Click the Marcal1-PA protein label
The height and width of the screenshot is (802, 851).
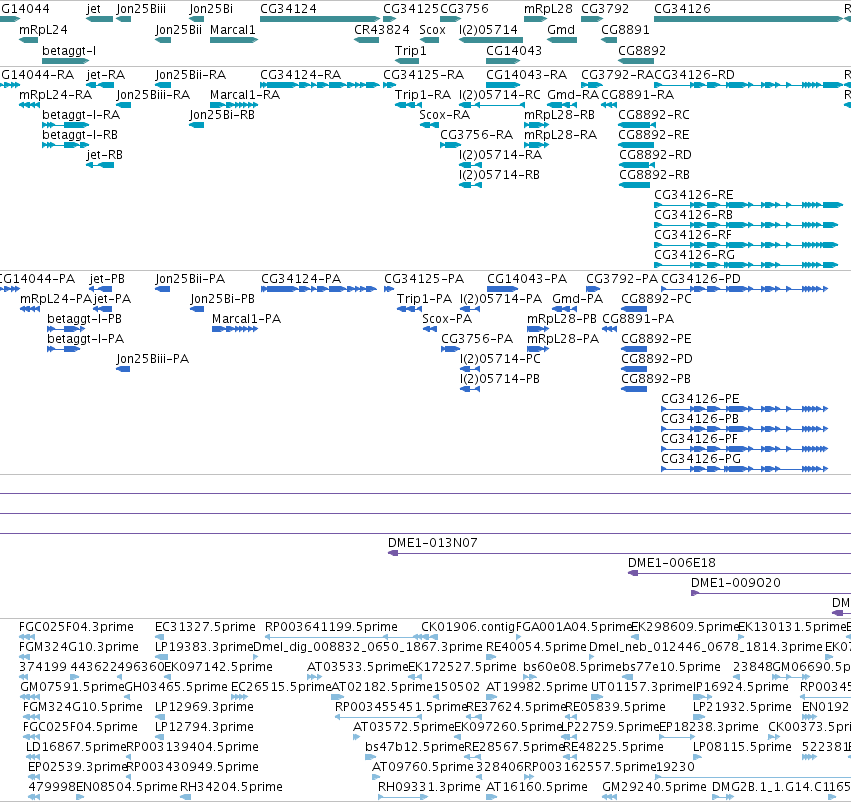pyautogui.click(x=246, y=319)
